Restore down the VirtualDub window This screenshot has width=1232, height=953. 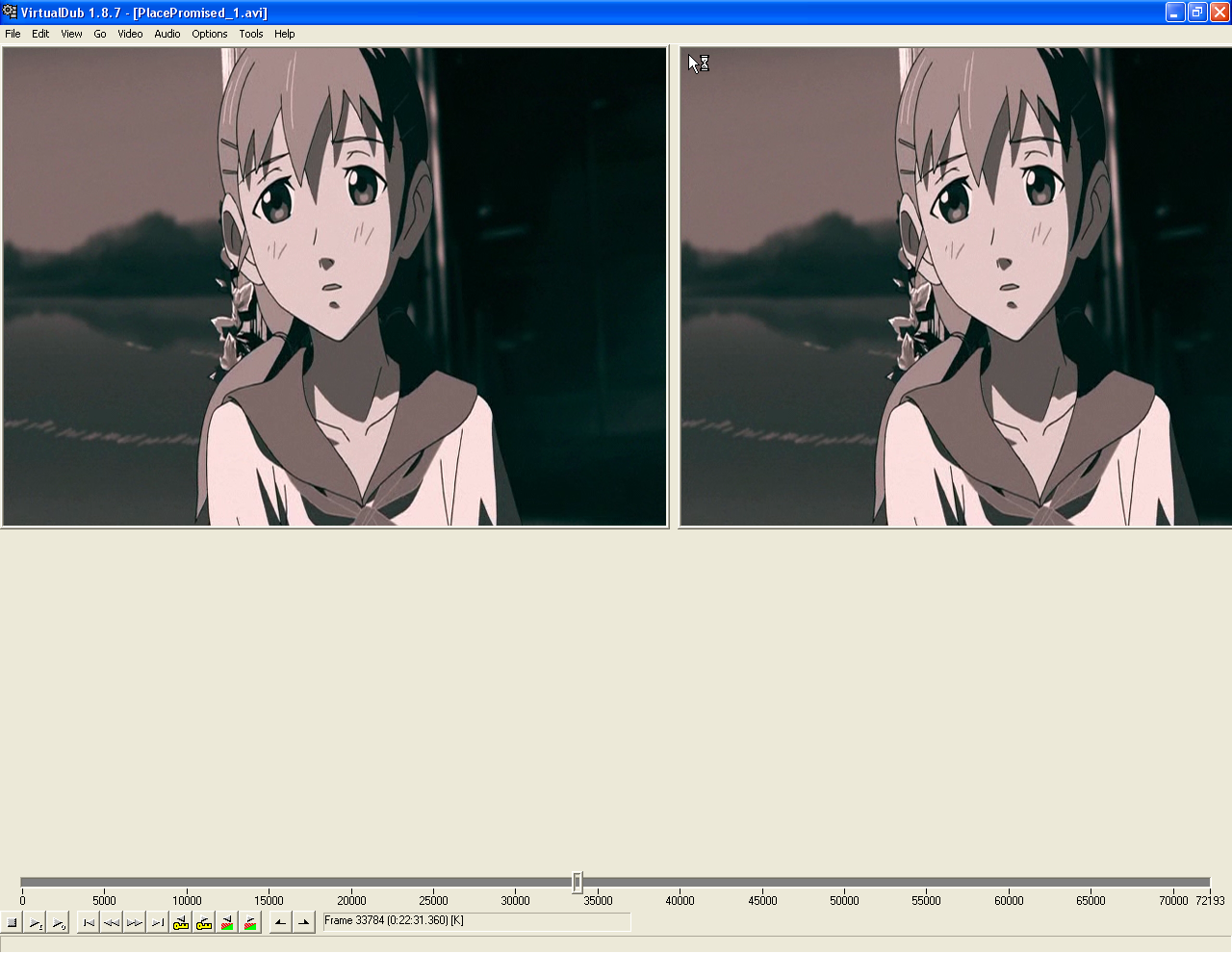point(1197,12)
